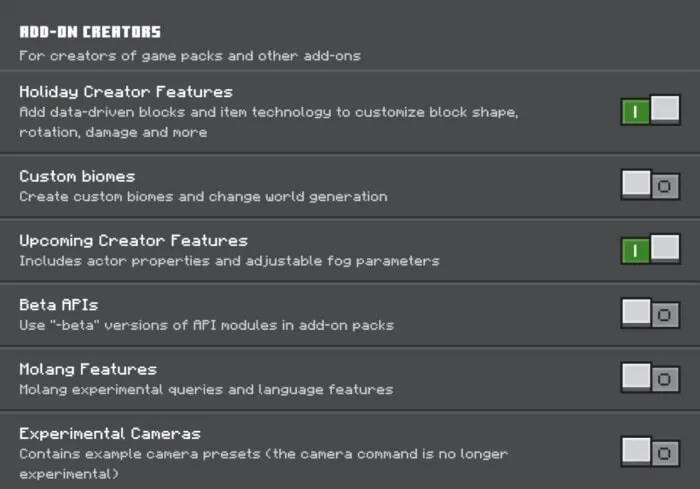Enable the Custom biomes toggle
This screenshot has height=489, width=700.
coord(650,185)
